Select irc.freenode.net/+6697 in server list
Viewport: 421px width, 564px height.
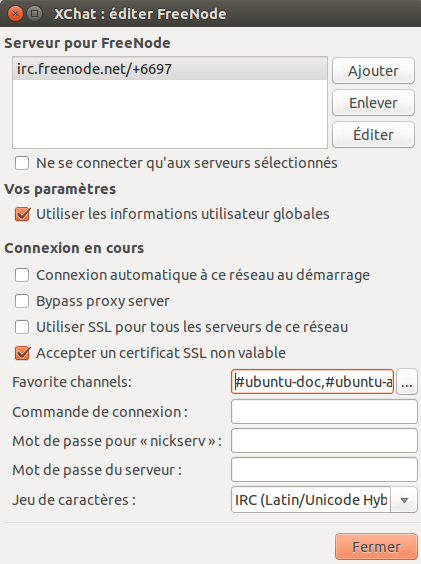pos(170,69)
